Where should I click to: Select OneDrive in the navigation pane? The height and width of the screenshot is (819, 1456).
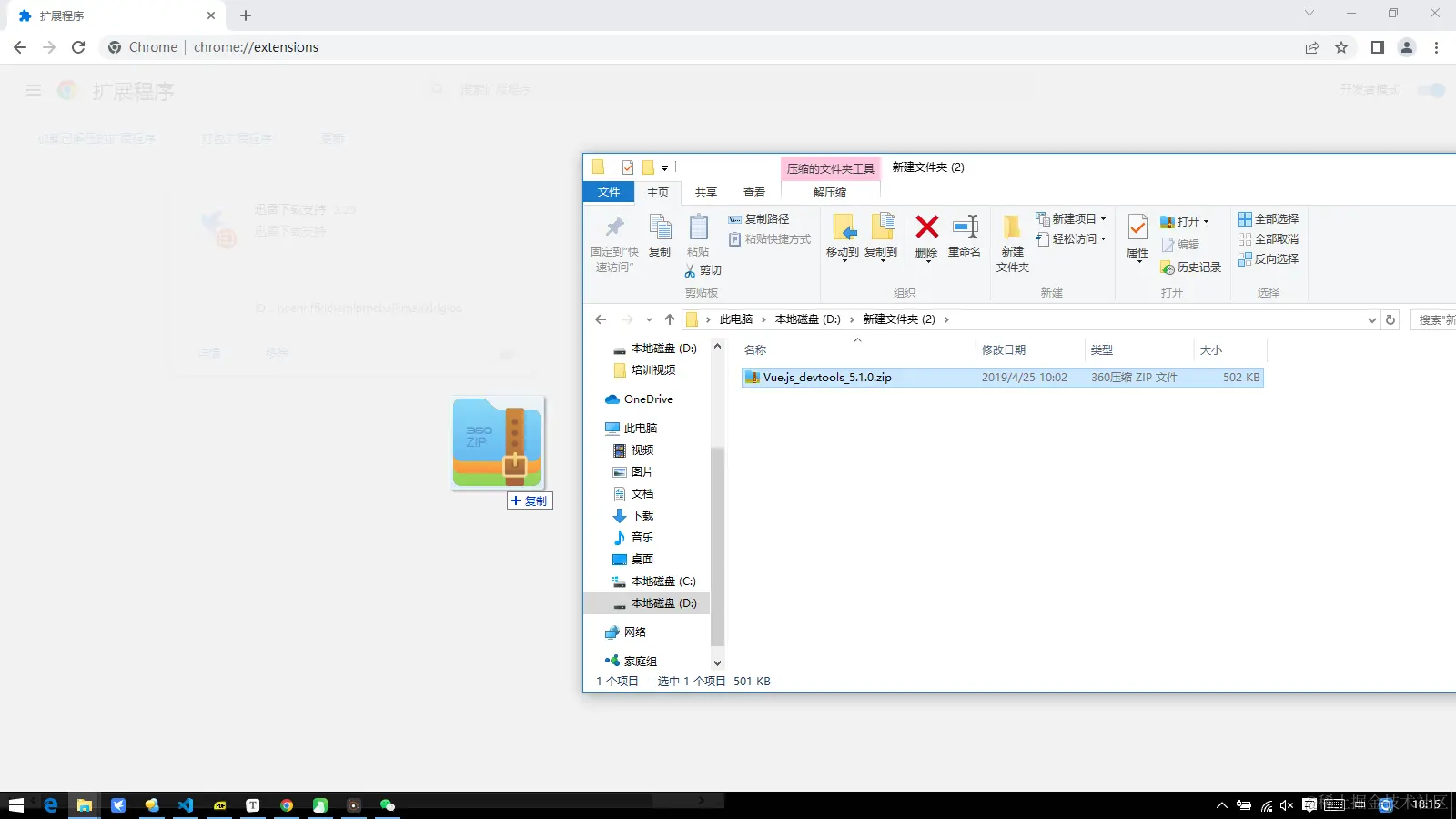click(639, 399)
